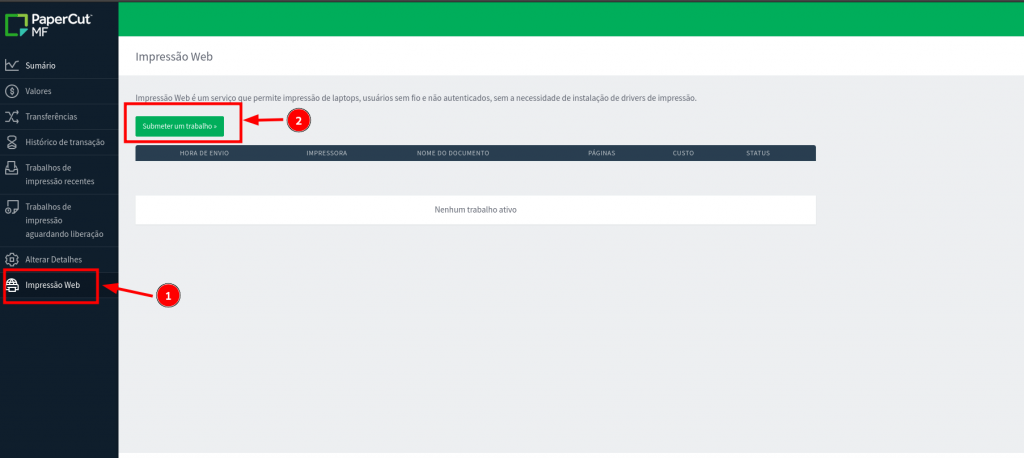The image size is (1024, 458).
Task: Click the recent print jobs tray icon
Action: point(12,168)
